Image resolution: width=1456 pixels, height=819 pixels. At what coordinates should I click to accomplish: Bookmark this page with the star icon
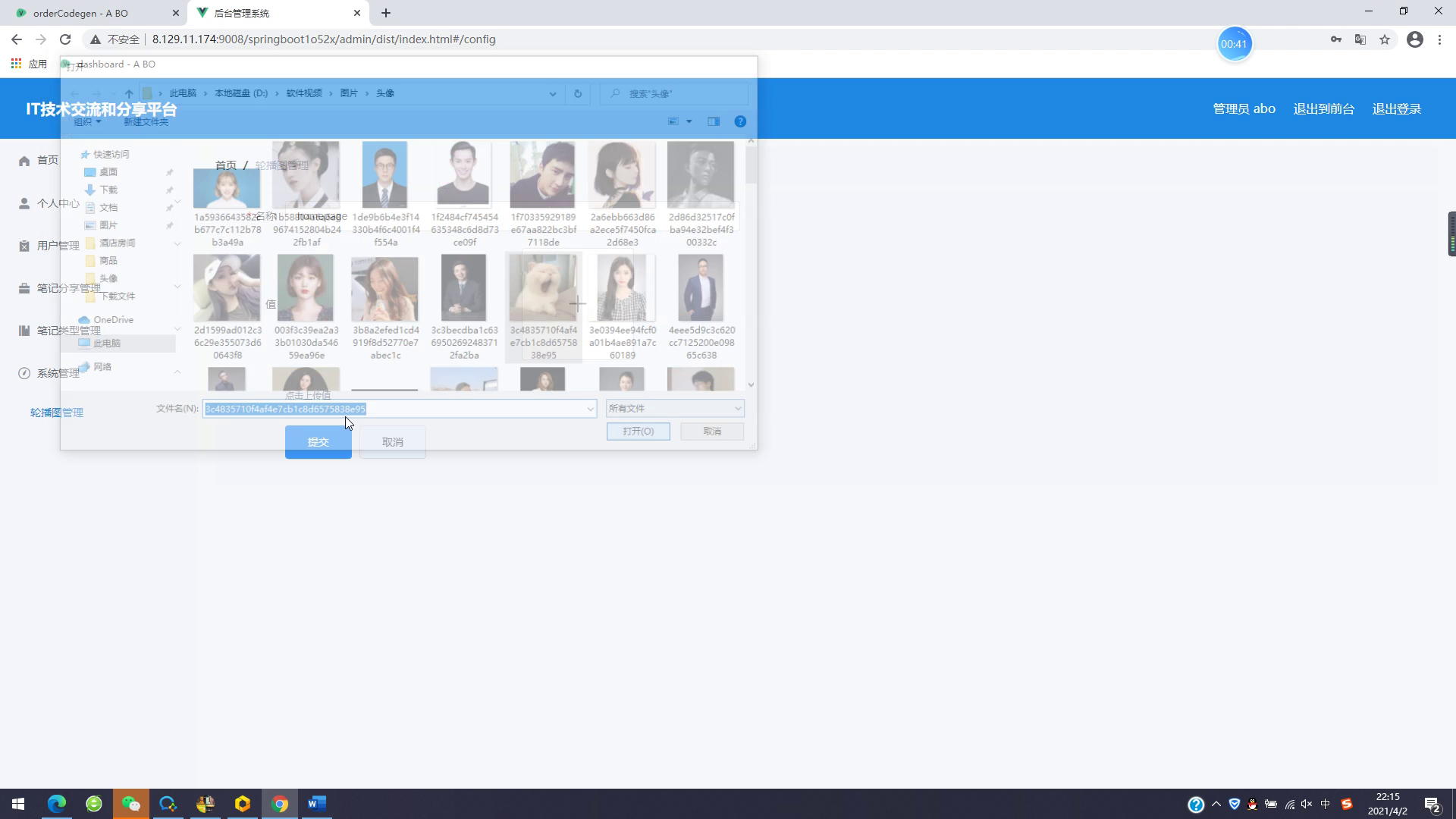point(1385,39)
